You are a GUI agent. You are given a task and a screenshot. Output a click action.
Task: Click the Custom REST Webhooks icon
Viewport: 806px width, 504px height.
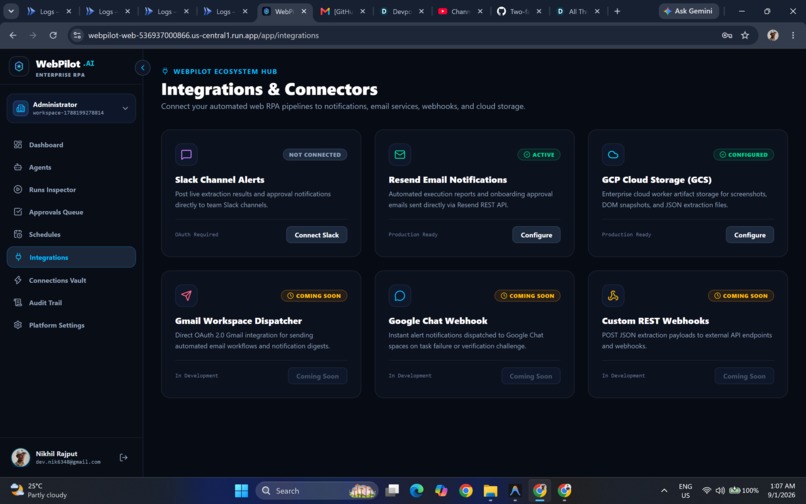[613, 296]
